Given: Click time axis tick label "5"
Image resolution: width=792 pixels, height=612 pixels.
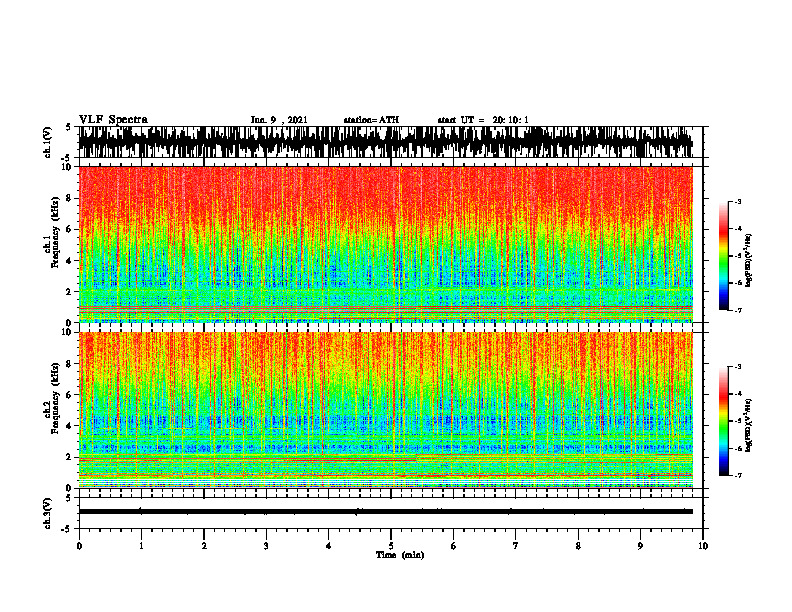Looking at the screenshot, I should tap(391, 546).
